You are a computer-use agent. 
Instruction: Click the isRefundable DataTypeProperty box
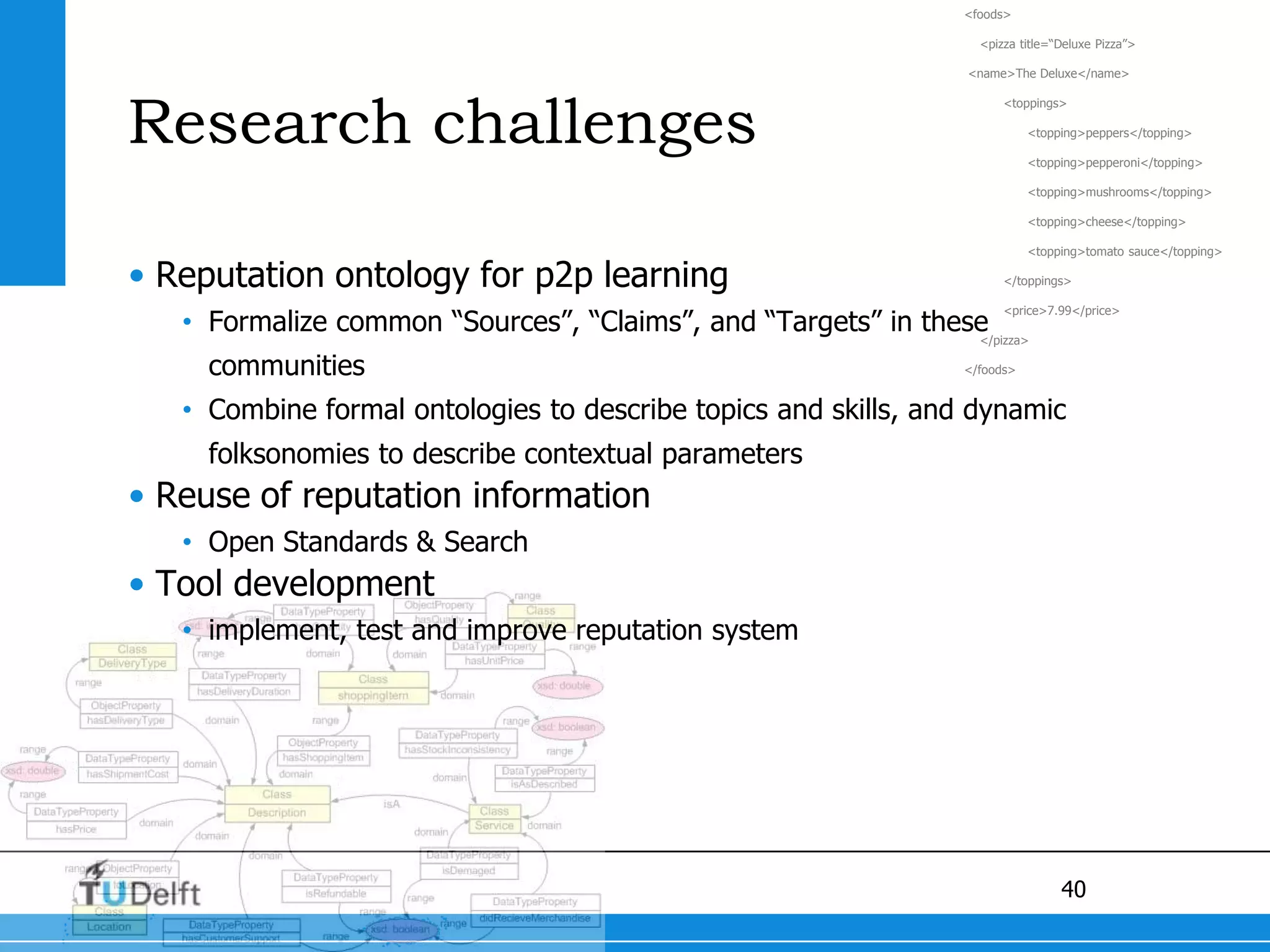pos(335,886)
